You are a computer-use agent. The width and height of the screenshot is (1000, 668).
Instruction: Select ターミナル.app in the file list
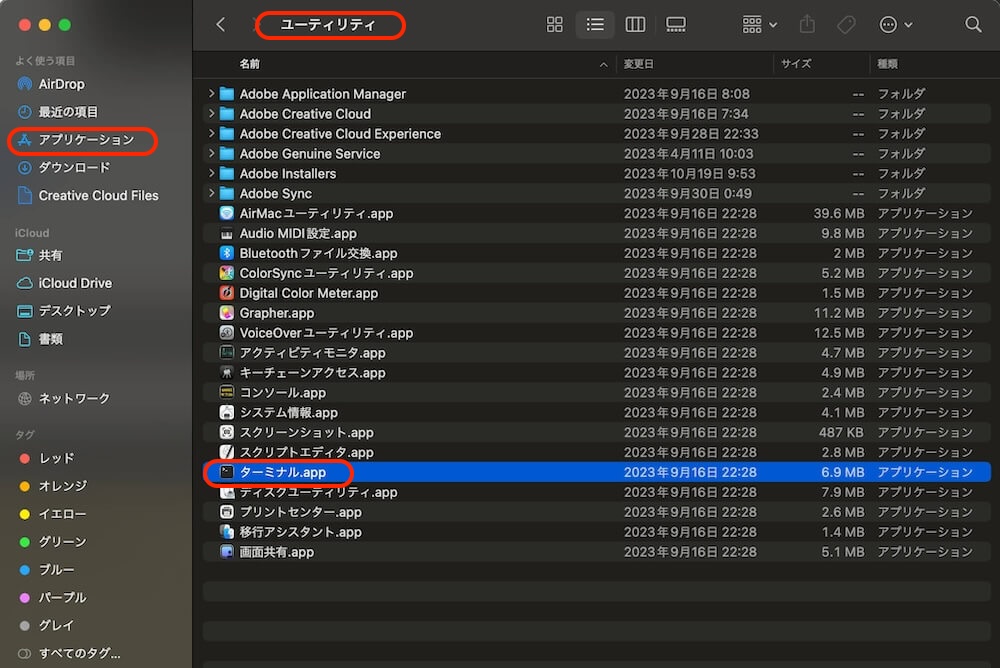tap(282, 472)
